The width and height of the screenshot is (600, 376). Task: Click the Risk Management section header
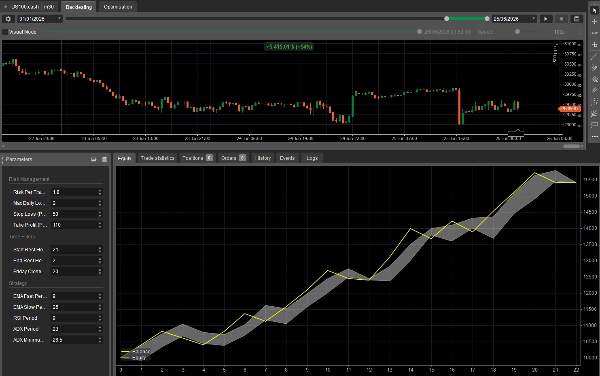pos(29,179)
